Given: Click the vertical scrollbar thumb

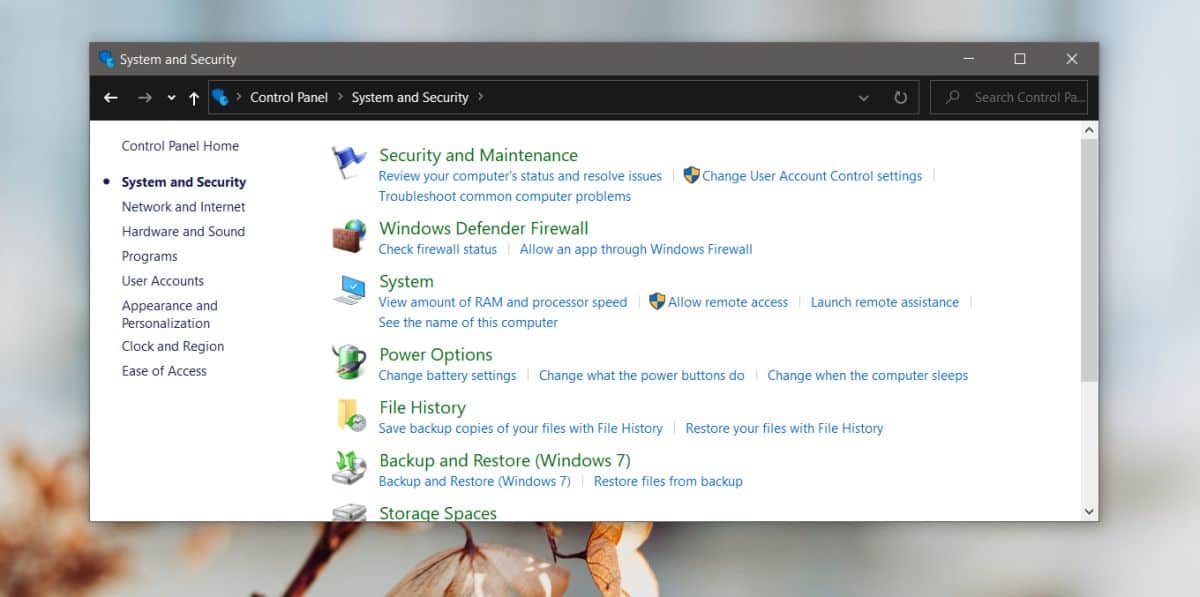Looking at the screenshot, I should click(x=1090, y=259).
